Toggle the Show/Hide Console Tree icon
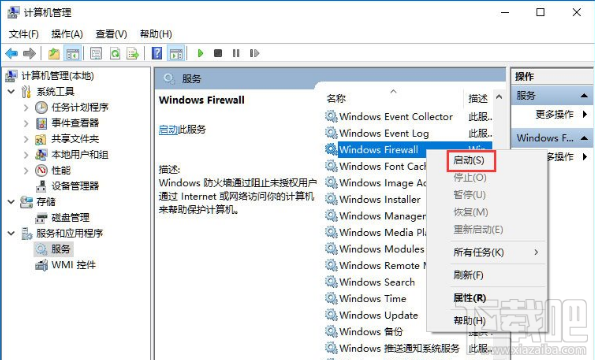The height and width of the screenshot is (360, 595). click(x=72, y=53)
